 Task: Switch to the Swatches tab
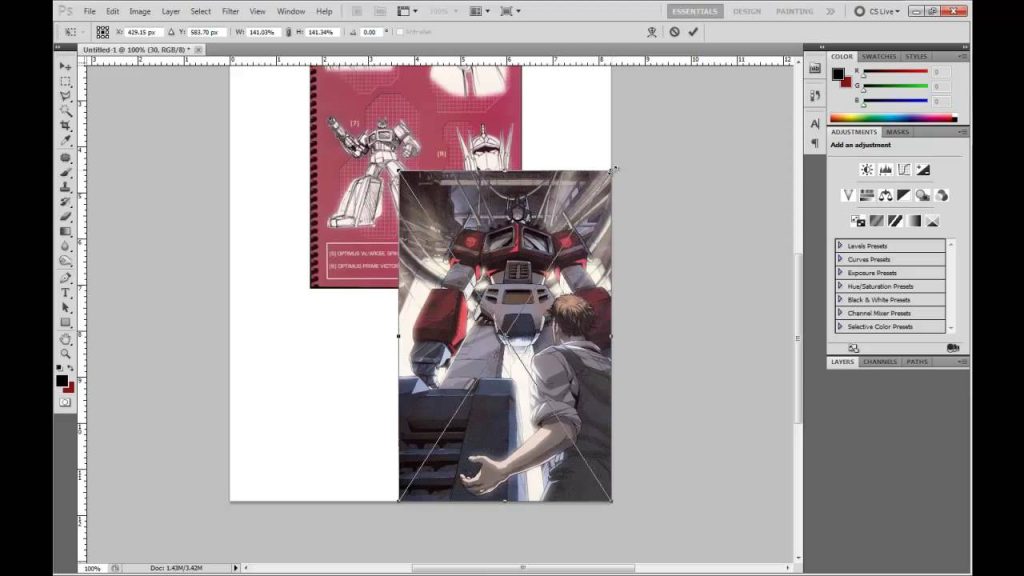[878, 56]
